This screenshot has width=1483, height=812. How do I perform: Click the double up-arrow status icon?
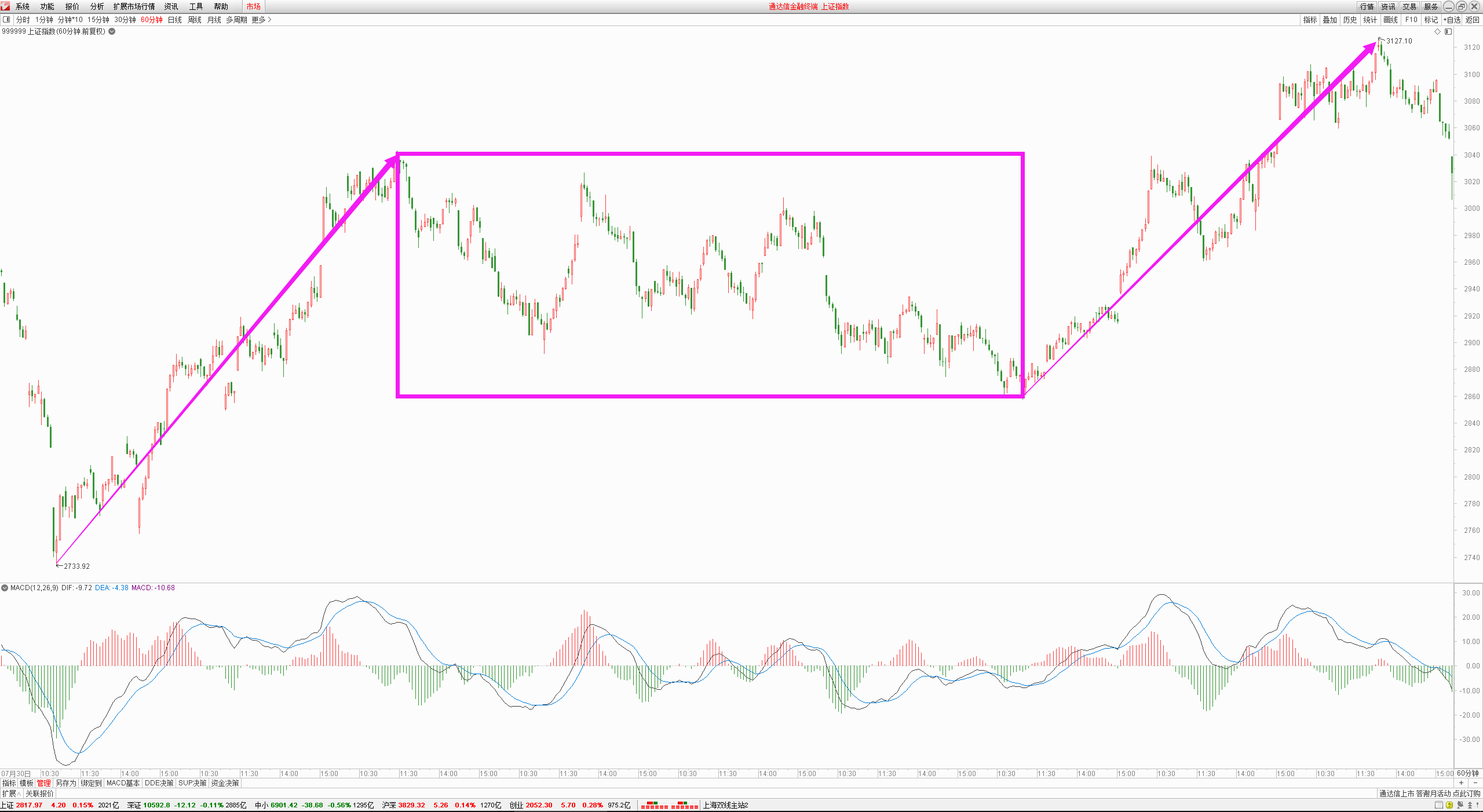[1470, 805]
